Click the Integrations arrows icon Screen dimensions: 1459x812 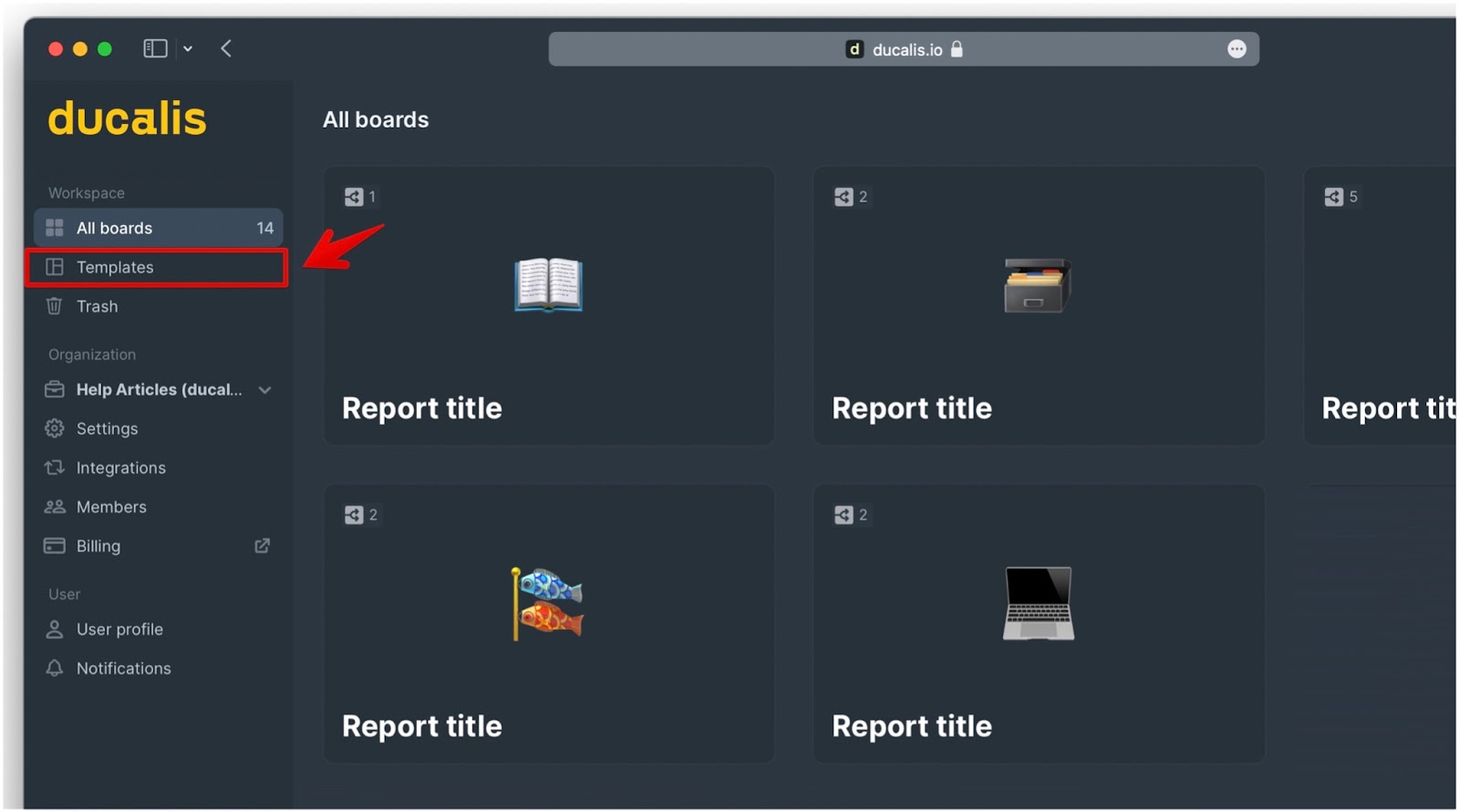click(55, 468)
